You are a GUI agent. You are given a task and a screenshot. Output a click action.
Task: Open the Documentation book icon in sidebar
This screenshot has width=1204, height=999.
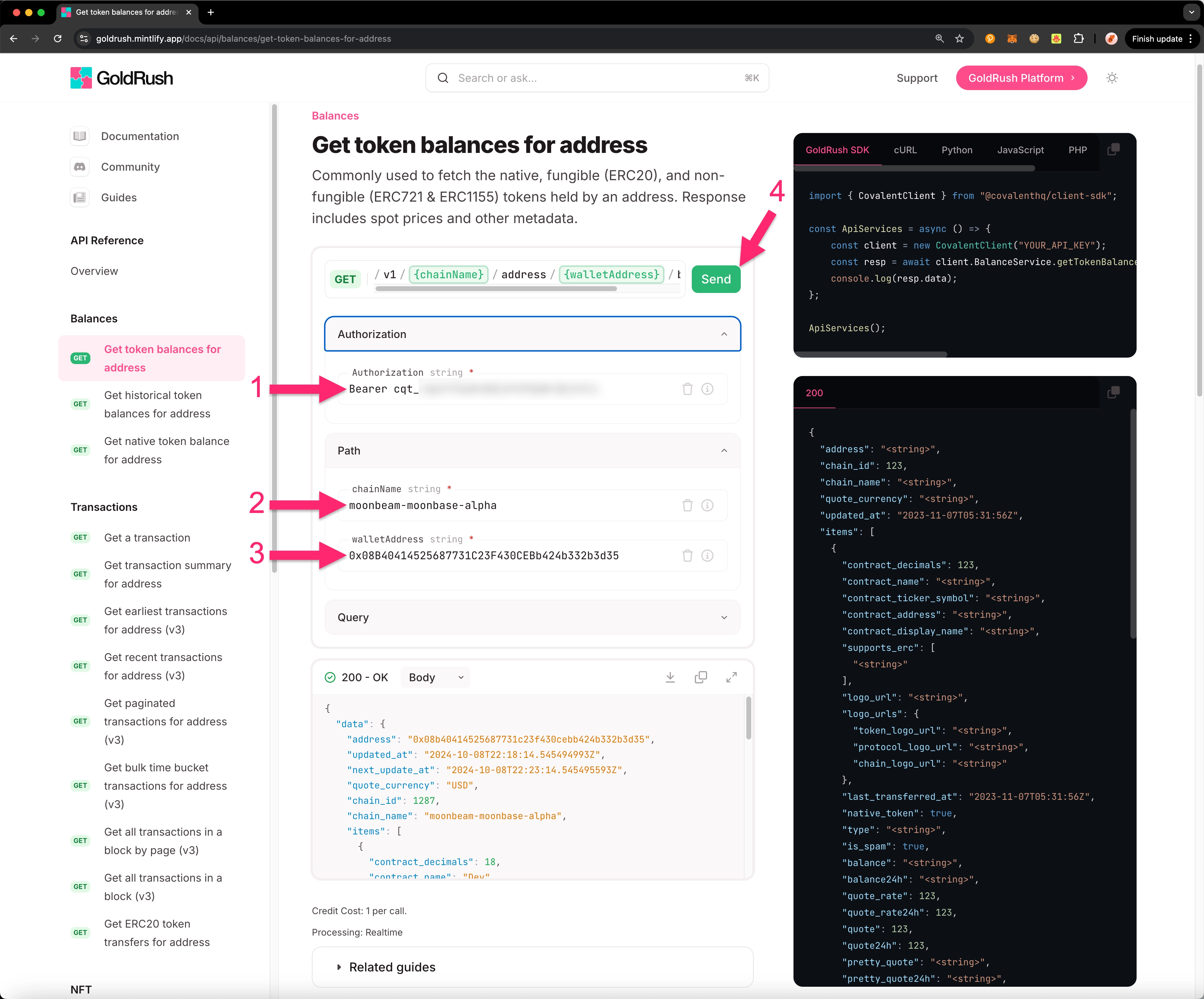click(80, 136)
